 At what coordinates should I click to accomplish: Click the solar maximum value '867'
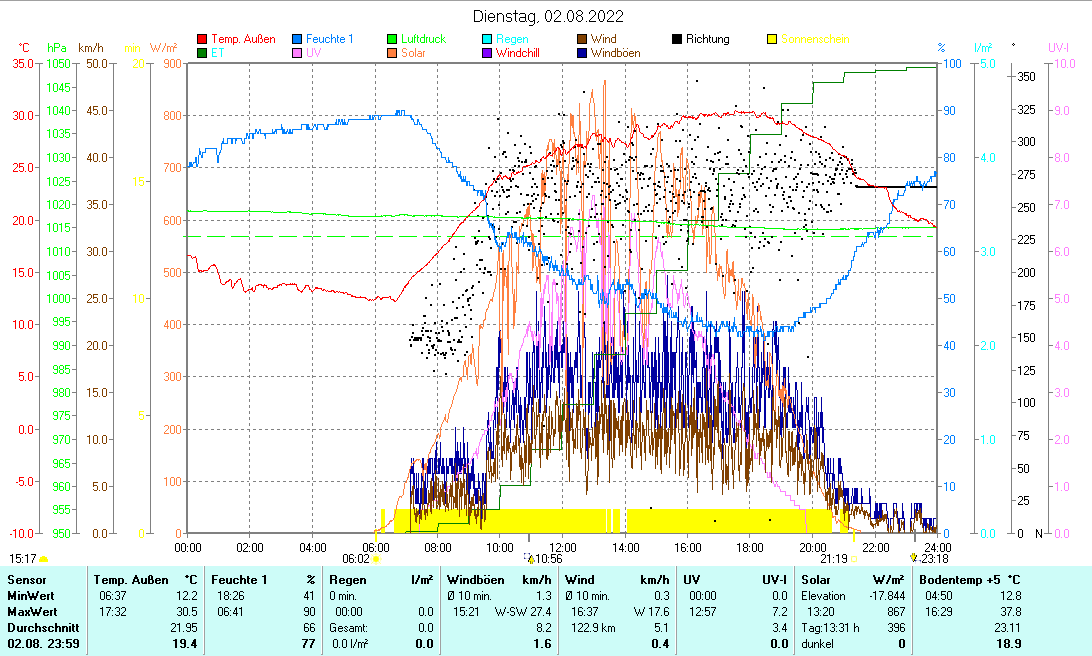[x=896, y=612]
